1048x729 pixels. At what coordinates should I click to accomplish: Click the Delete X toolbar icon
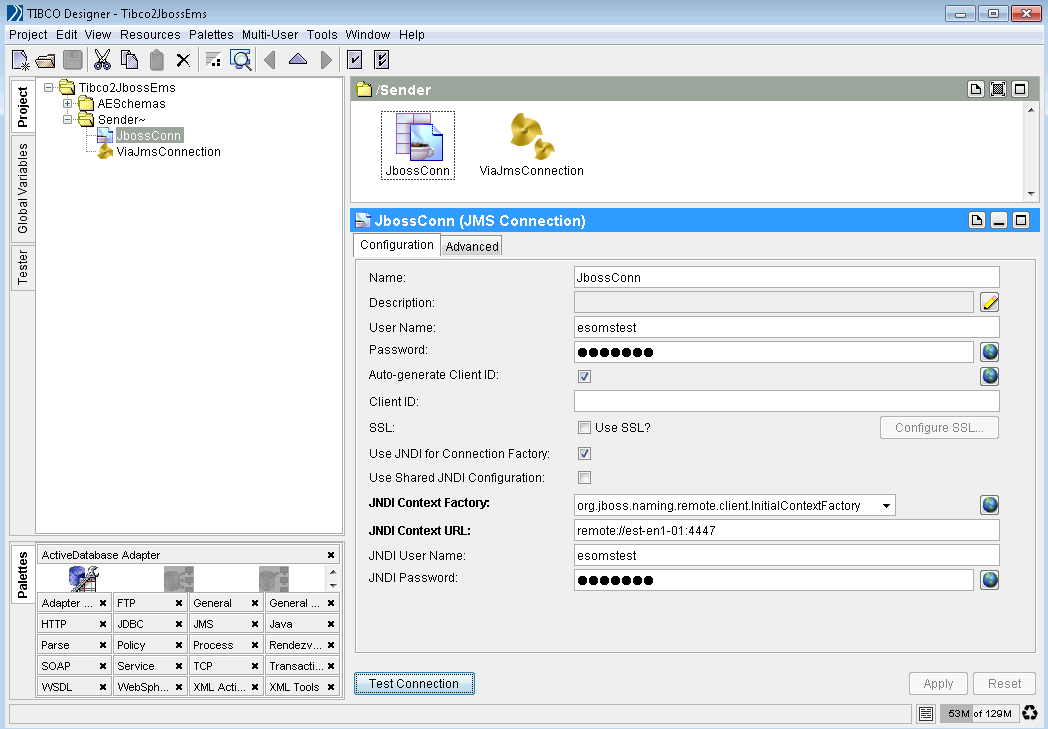click(183, 61)
